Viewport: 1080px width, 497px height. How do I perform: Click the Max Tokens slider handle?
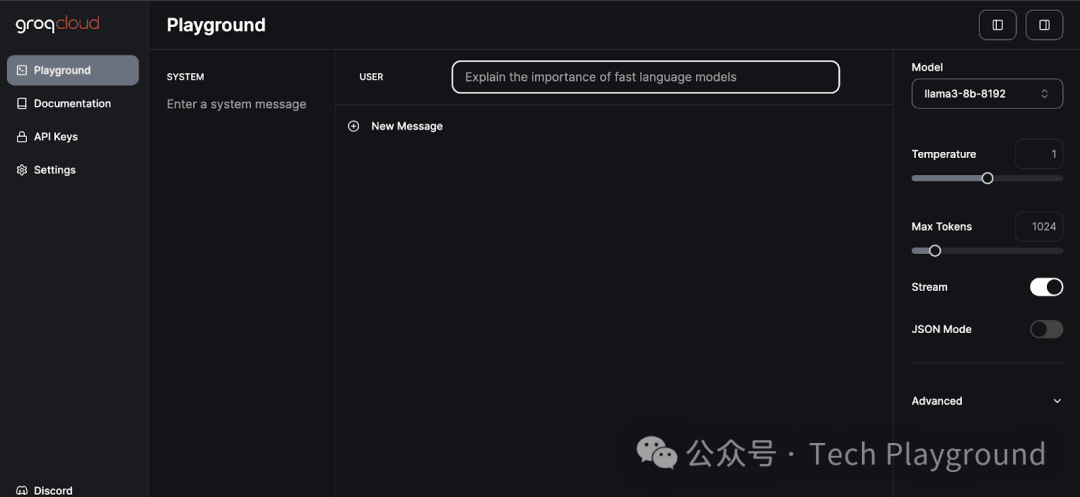pos(935,251)
